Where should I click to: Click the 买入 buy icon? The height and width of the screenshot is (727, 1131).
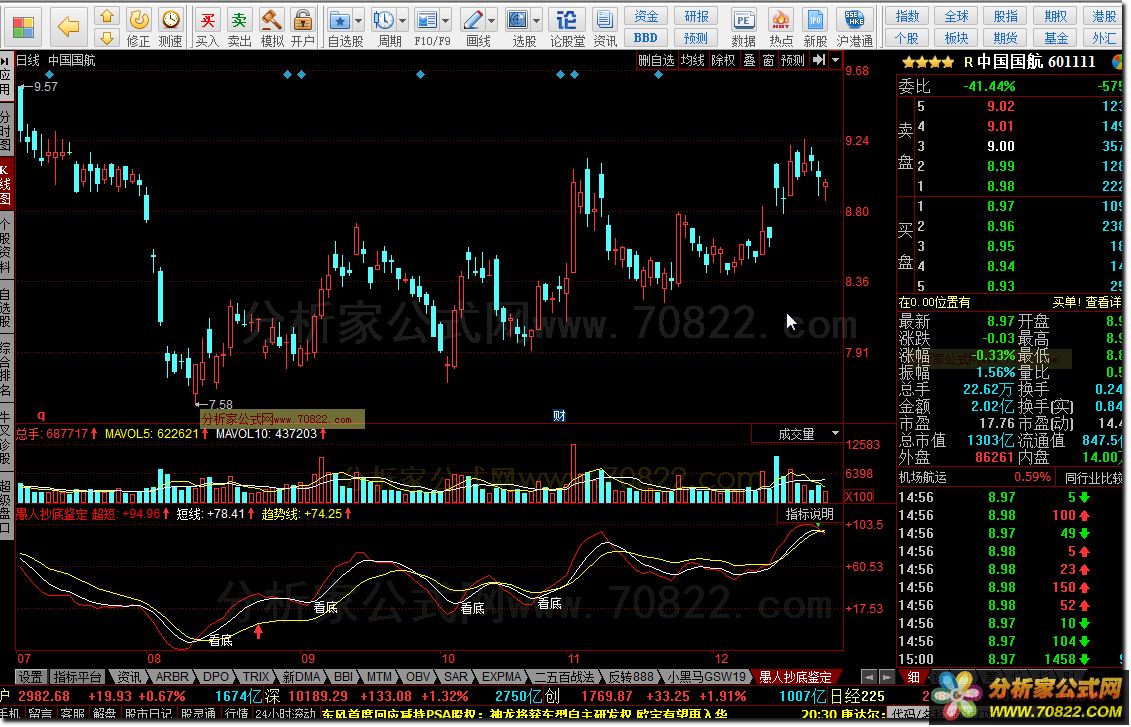tap(207, 28)
